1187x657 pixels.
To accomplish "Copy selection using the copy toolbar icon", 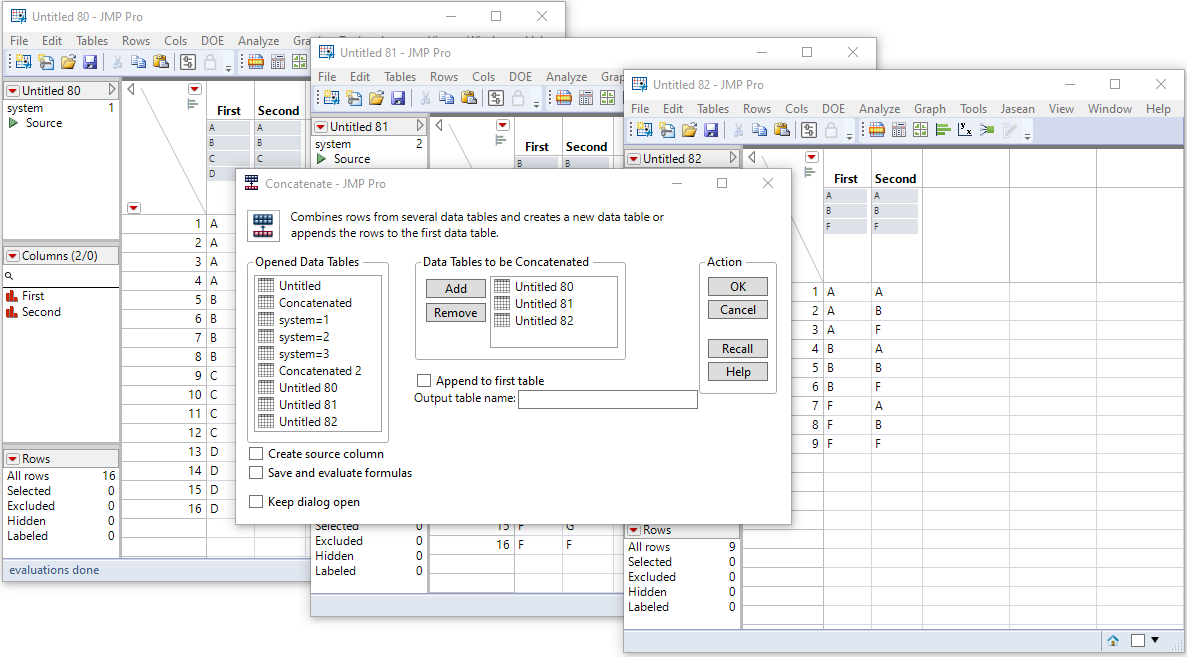I will [760, 129].
